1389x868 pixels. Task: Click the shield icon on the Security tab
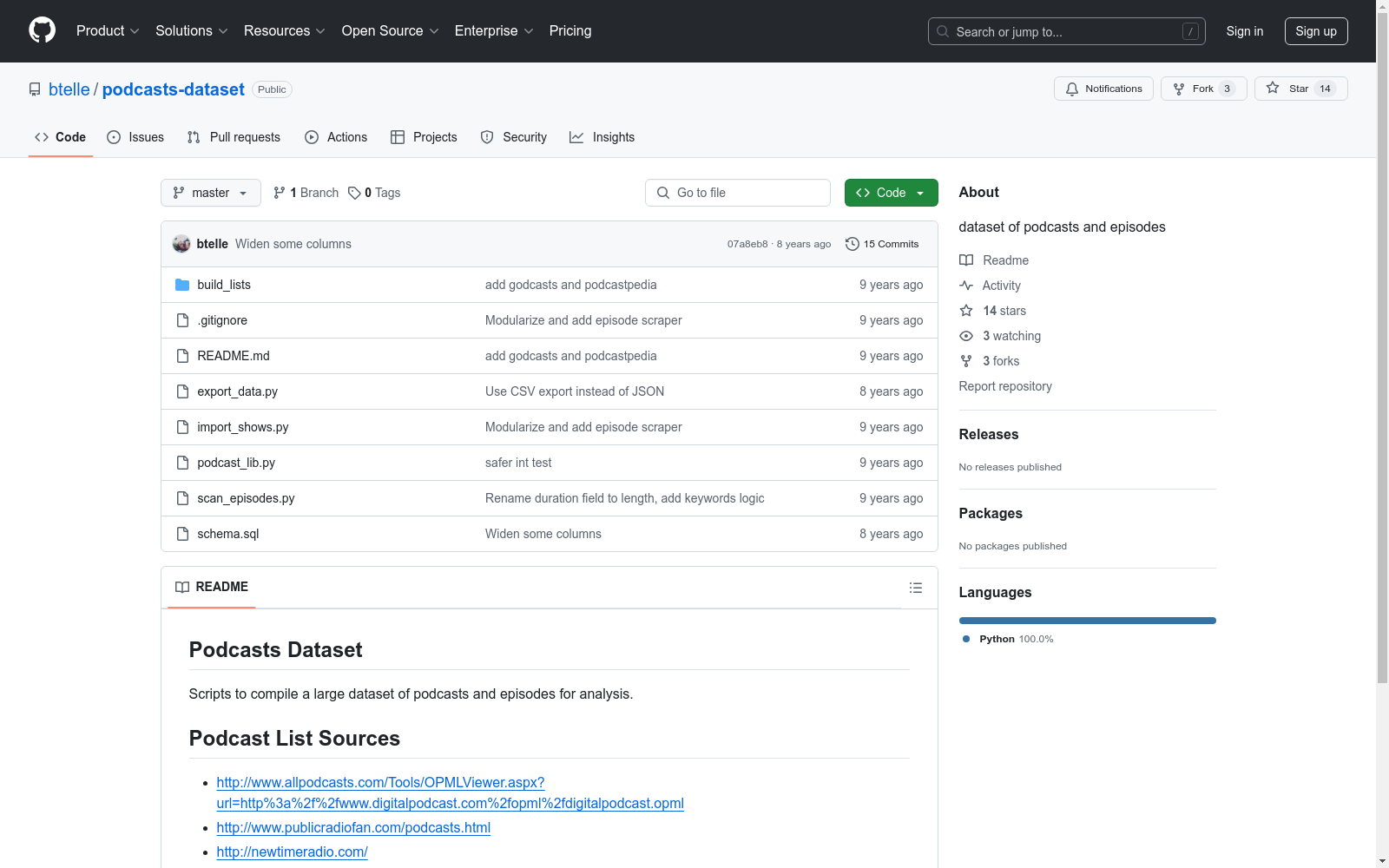coord(487,137)
